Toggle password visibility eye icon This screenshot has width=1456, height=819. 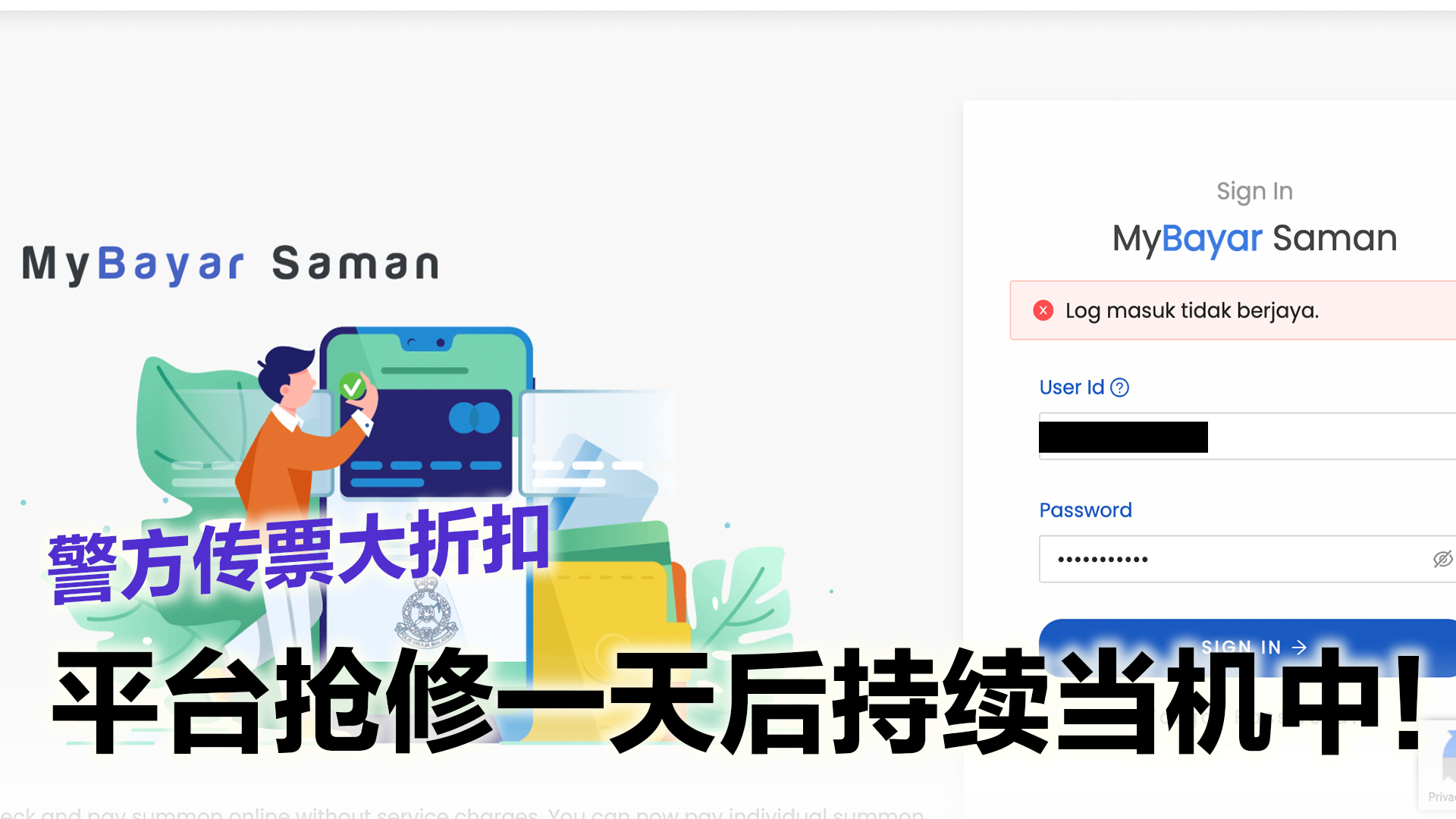click(1442, 559)
